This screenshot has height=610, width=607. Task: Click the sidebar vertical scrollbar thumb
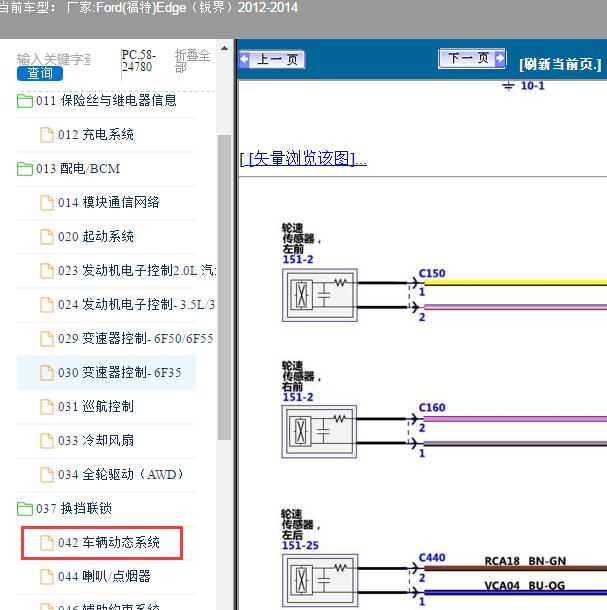pos(225,287)
